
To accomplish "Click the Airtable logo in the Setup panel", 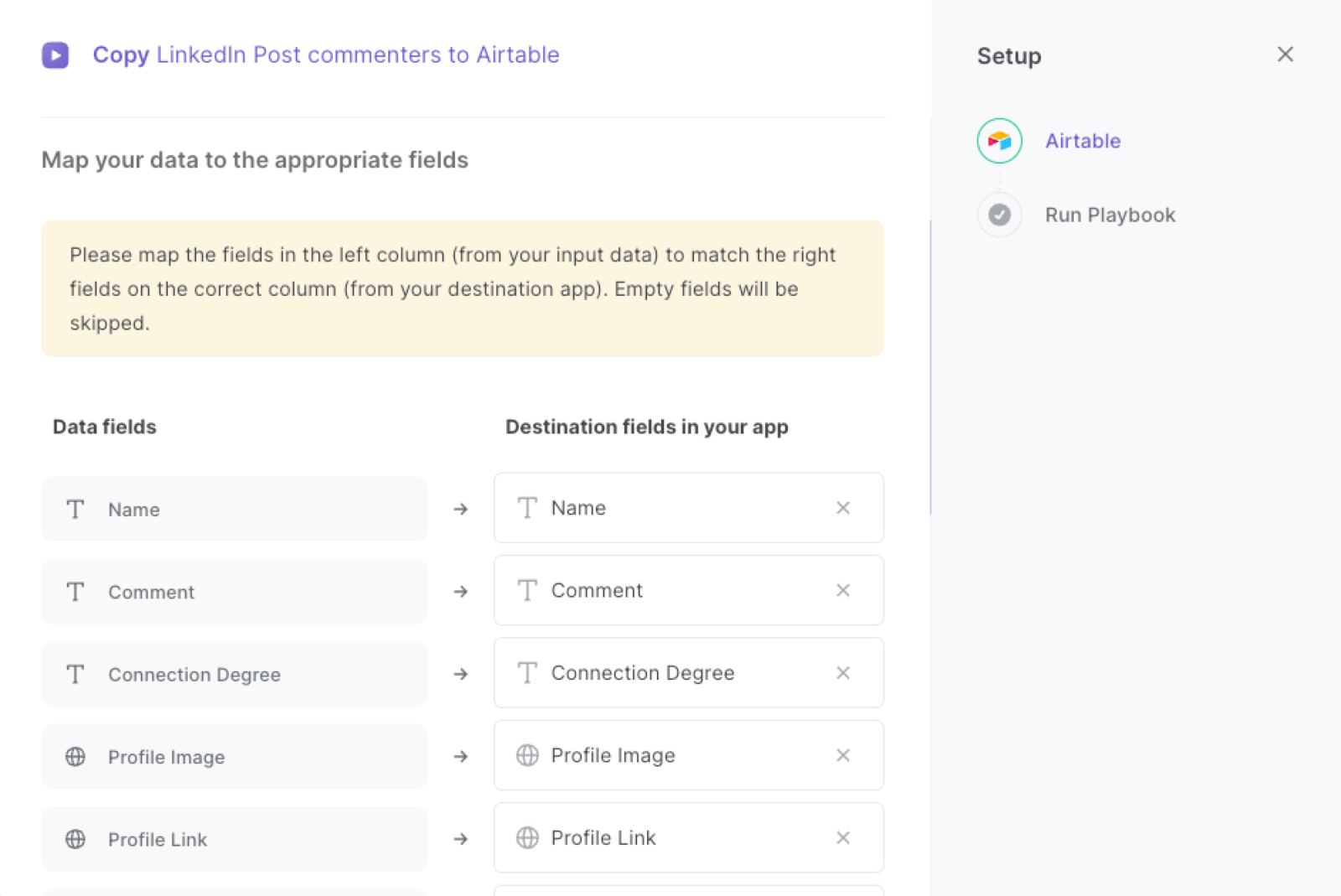I will click(x=999, y=141).
